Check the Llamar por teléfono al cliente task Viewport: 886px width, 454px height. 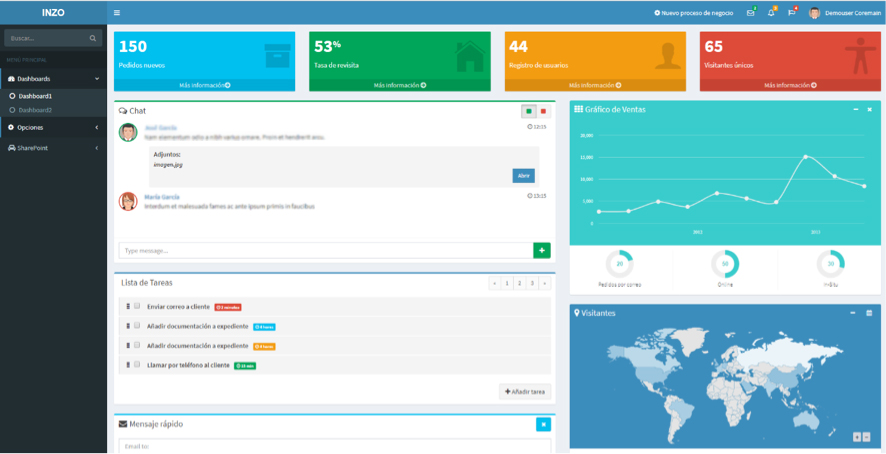coord(137,364)
